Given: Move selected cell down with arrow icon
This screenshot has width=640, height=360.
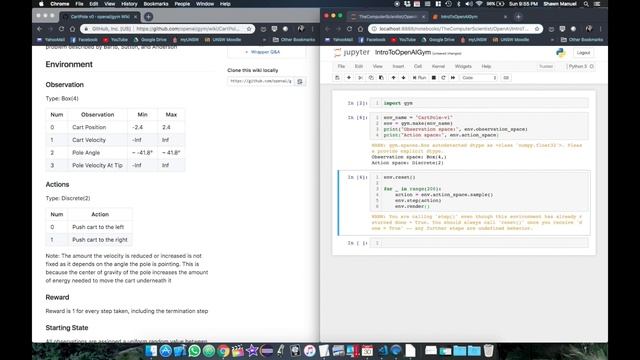Looking at the screenshot, I should [404, 78].
